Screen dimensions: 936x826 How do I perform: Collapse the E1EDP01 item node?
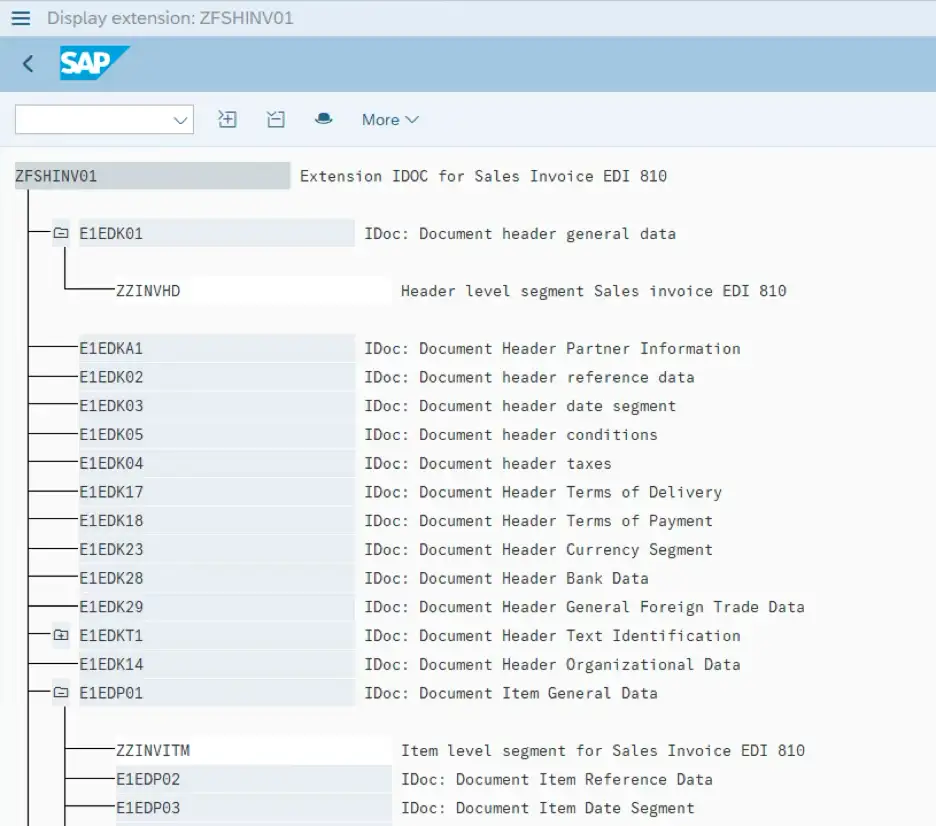[x=61, y=693]
